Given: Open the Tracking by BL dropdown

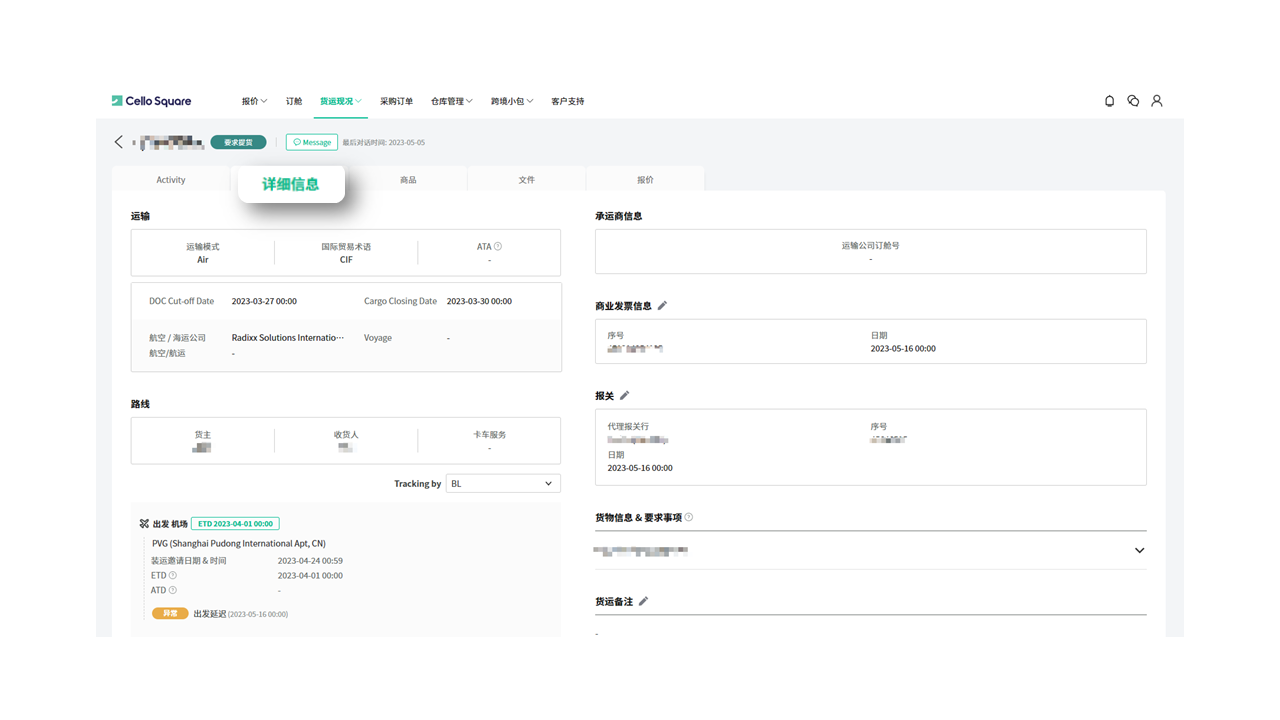Looking at the screenshot, I should 502,484.
